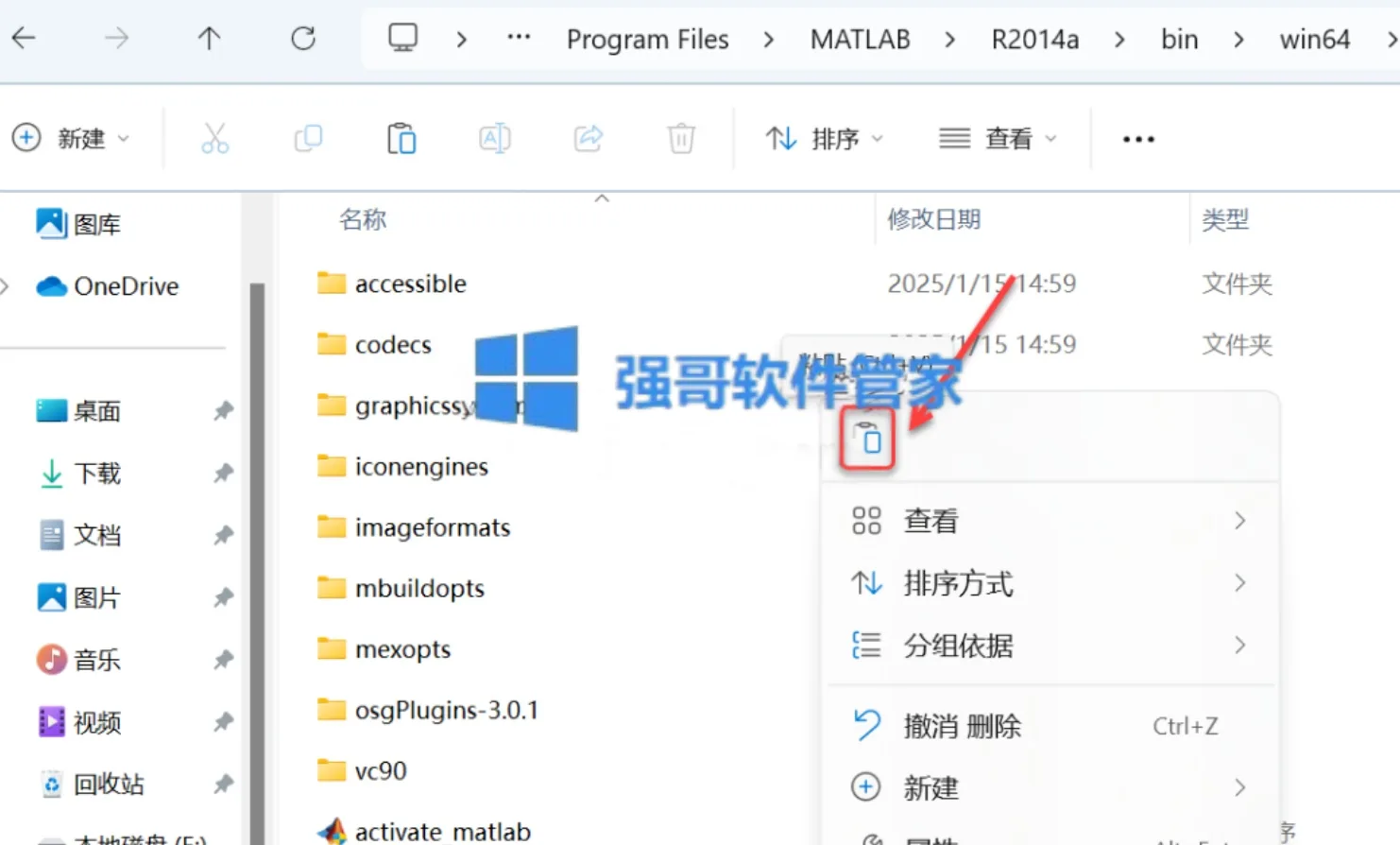Go up one folder level

[209, 38]
